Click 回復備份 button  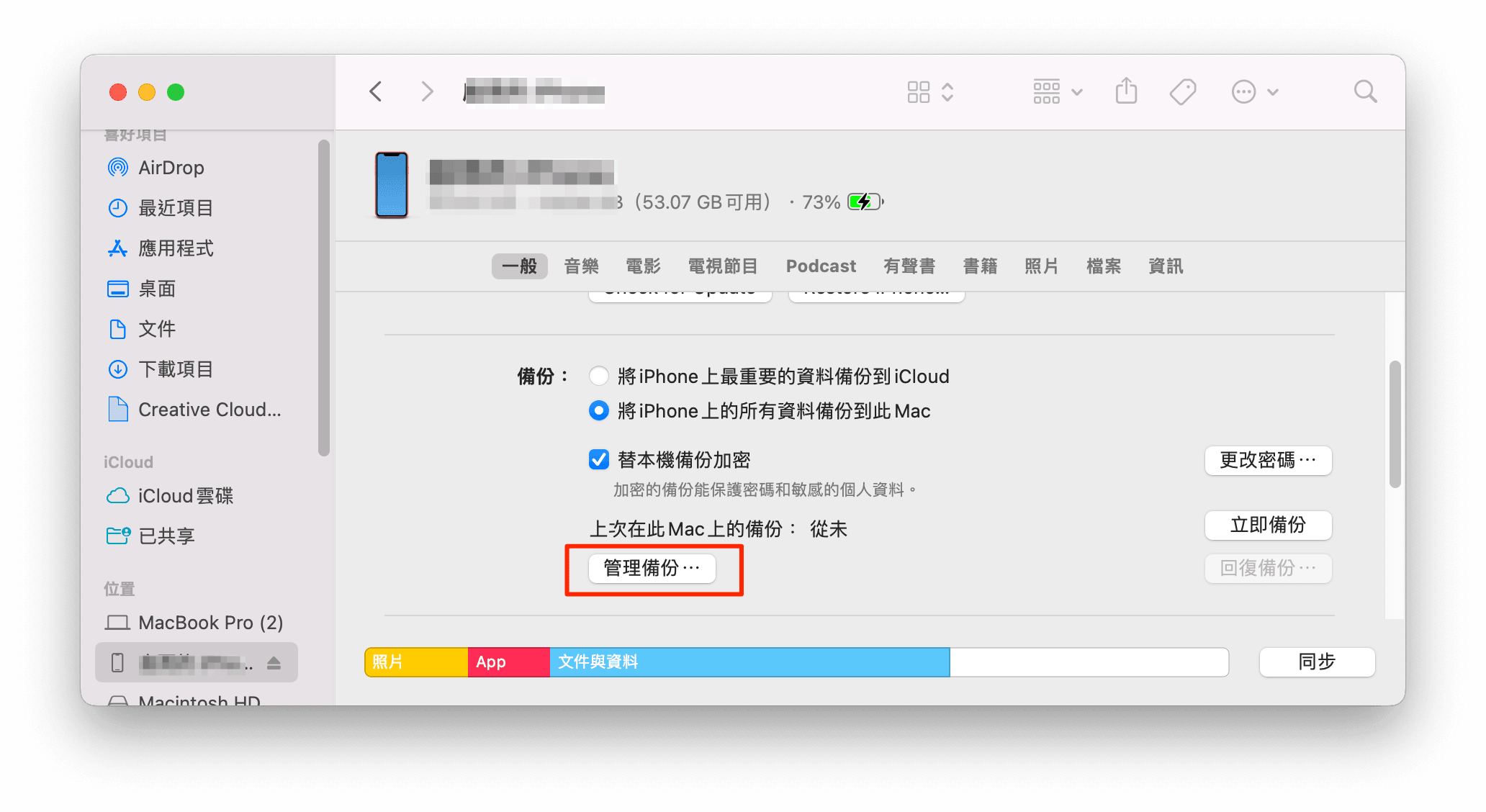click(1266, 569)
